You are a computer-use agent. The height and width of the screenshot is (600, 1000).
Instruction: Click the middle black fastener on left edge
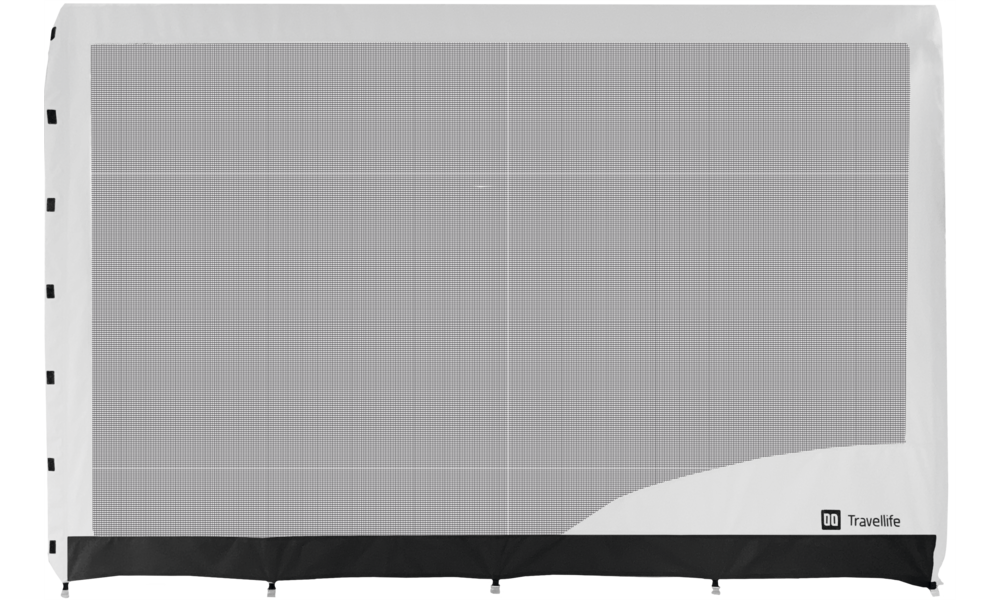[50, 290]
